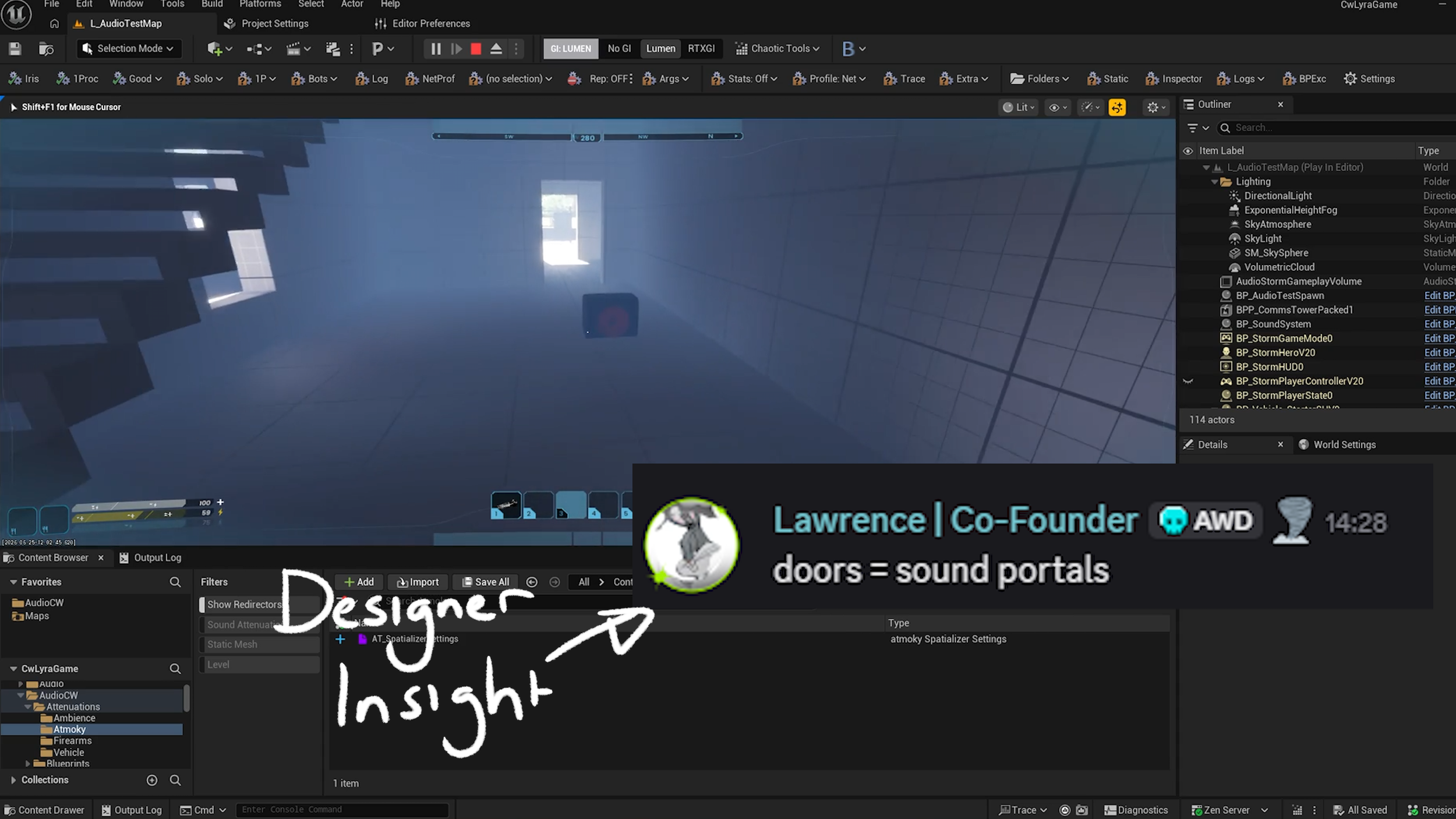
Task: Open the Selection Mode dropdown
Action: coord(128,49)
